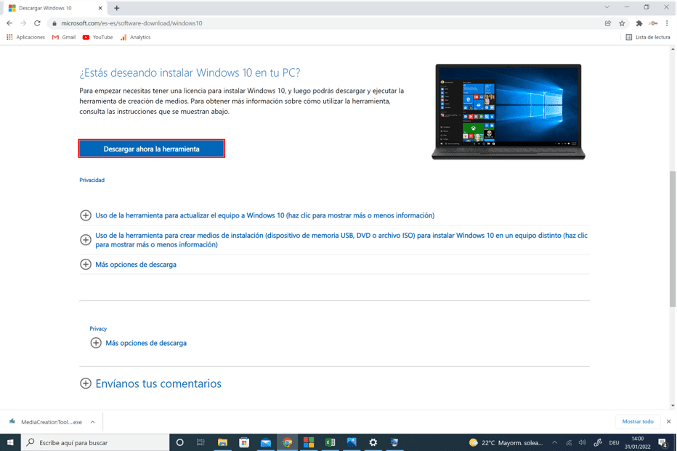Select the Descargar Windows 10 tab
Screen dimensions: 677x451
point(52,7)
